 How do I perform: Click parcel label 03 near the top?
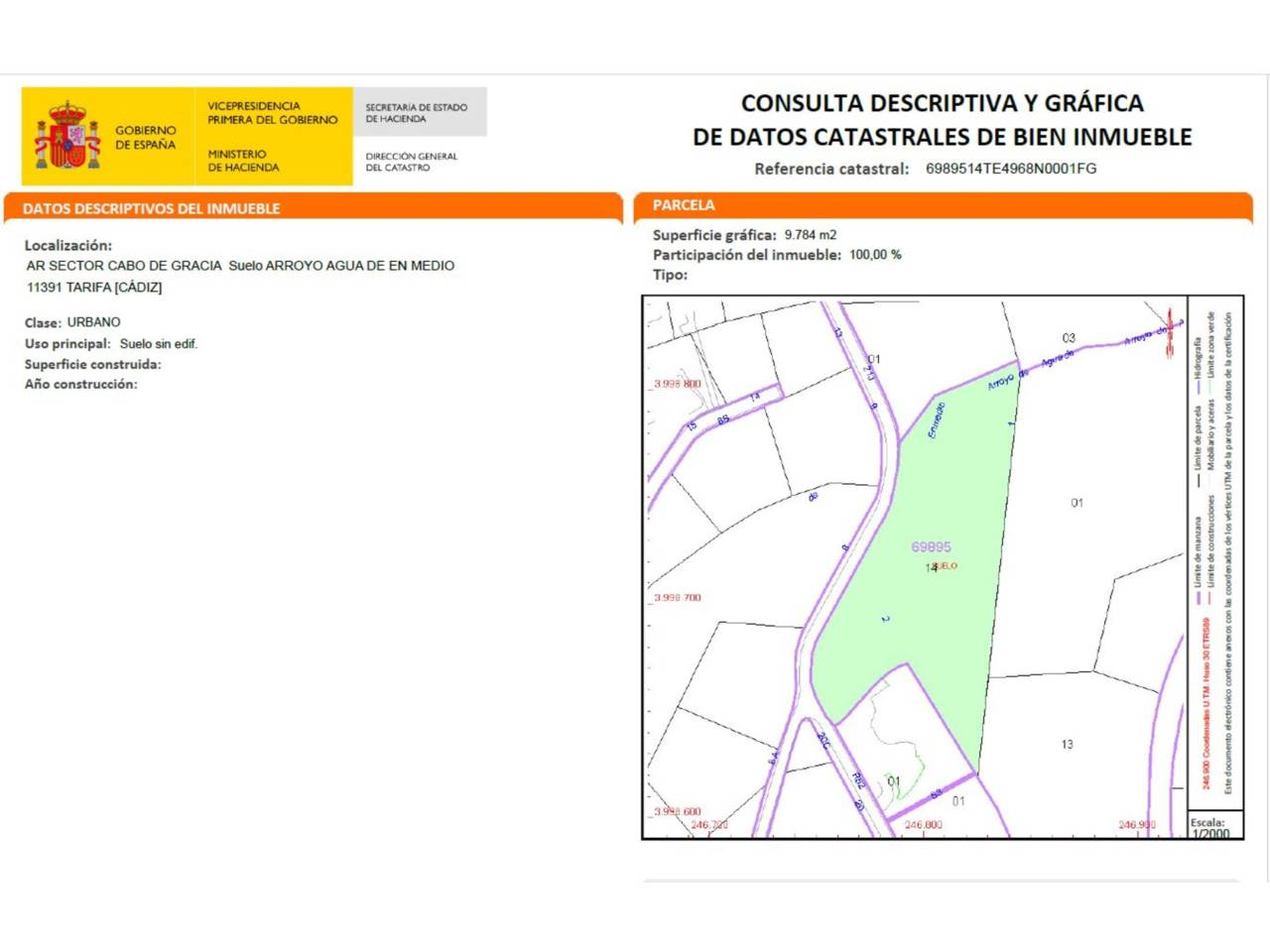[1069, 338]
